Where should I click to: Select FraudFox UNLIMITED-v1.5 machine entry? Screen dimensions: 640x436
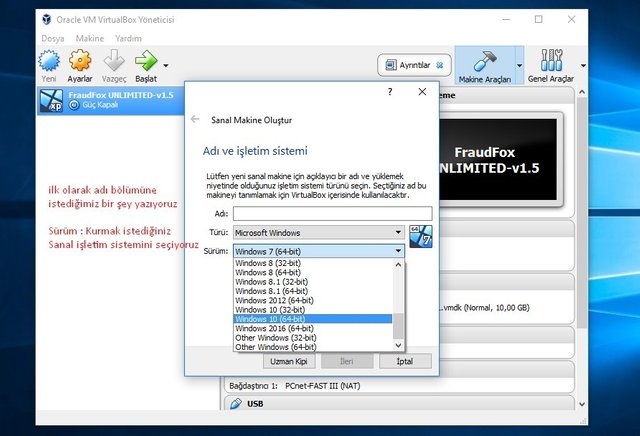coord(111,100)
